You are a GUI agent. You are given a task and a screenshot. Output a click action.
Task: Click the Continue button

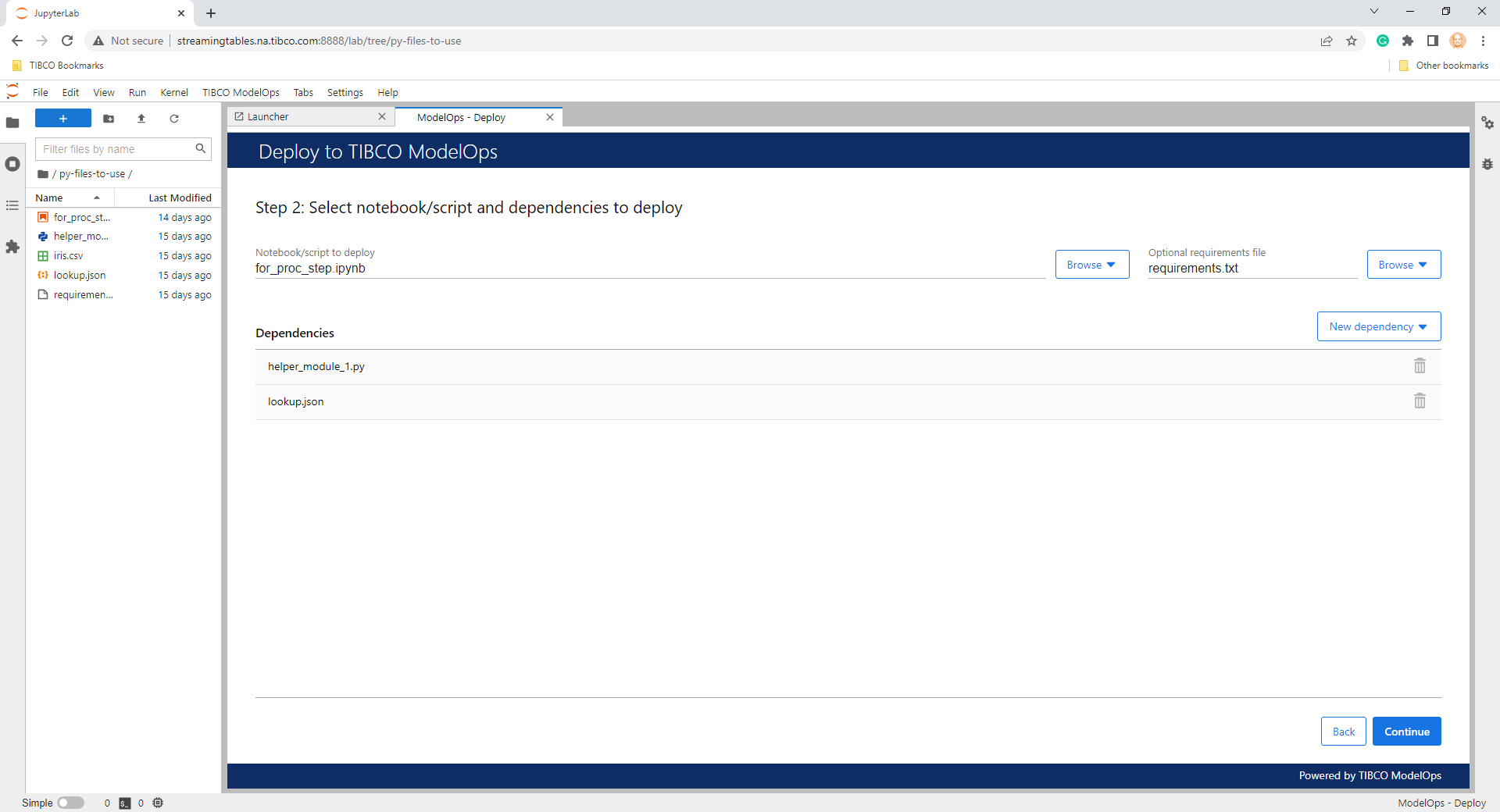(x=1407, y=732)
